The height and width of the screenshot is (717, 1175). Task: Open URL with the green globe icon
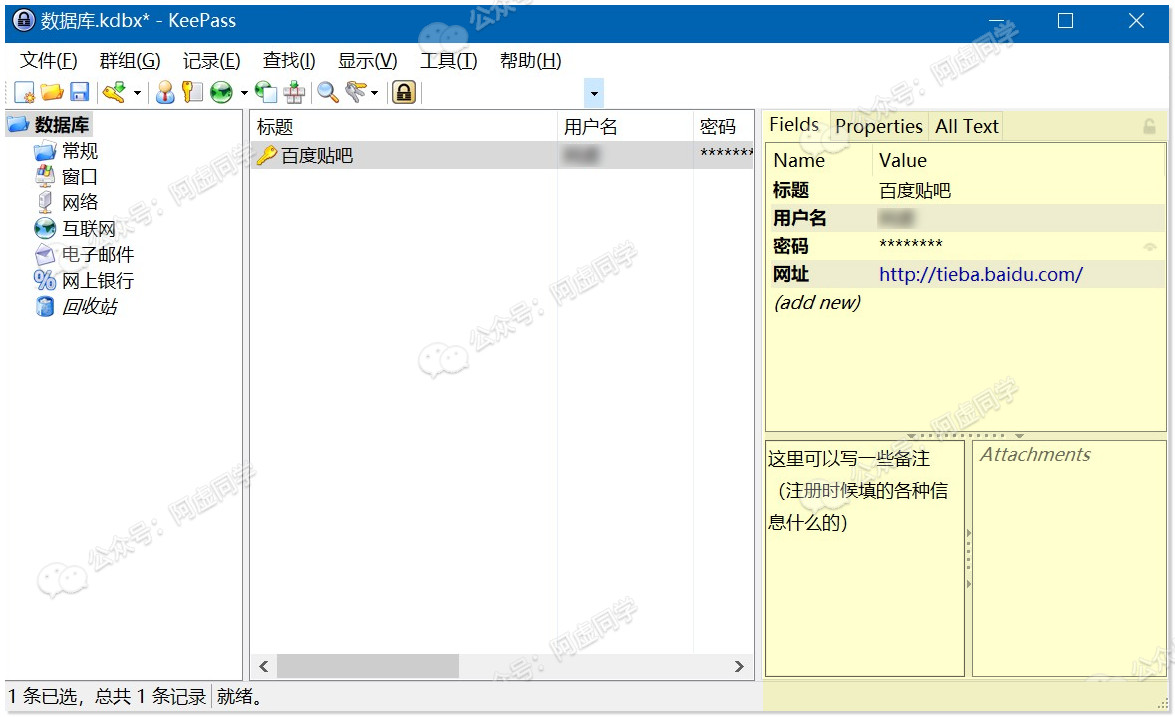[x=222, y=92]
